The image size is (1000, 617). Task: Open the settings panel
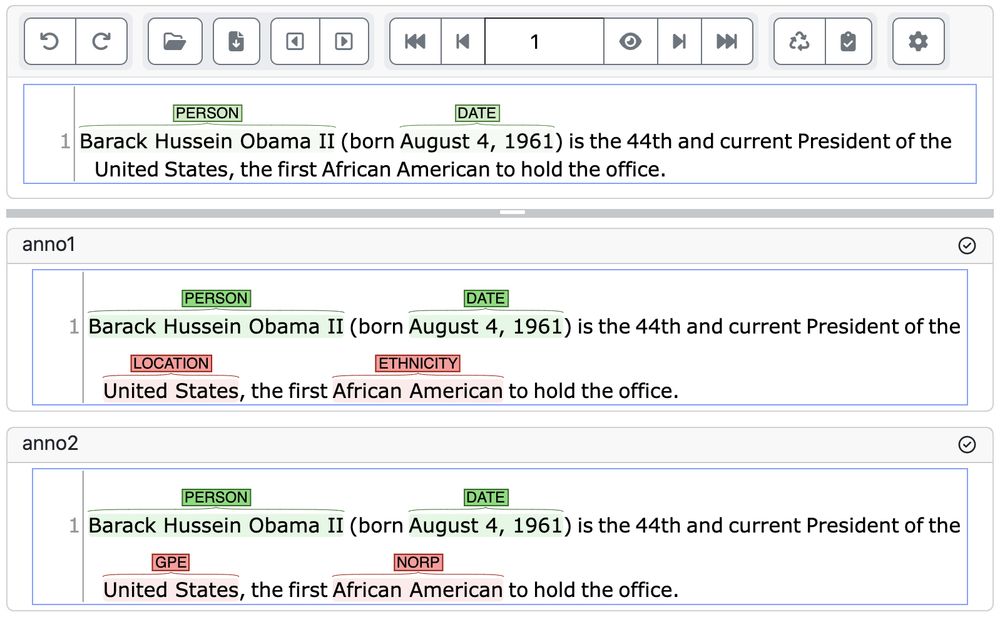click(918, 41)
